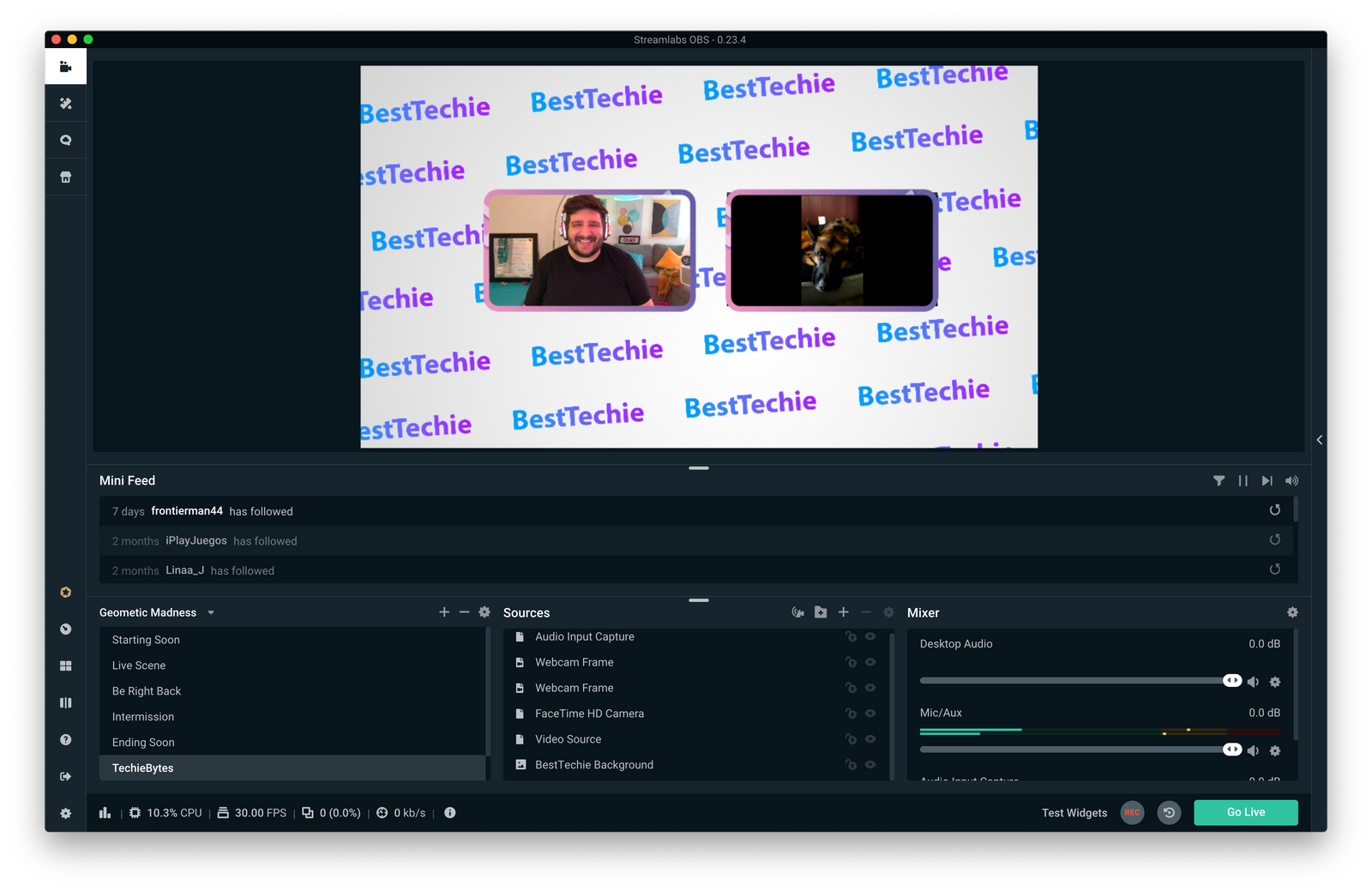This screenshot has height=891, width=1372.
Task: Switch to the Live Scene
Action: click(x=139, y=665)
